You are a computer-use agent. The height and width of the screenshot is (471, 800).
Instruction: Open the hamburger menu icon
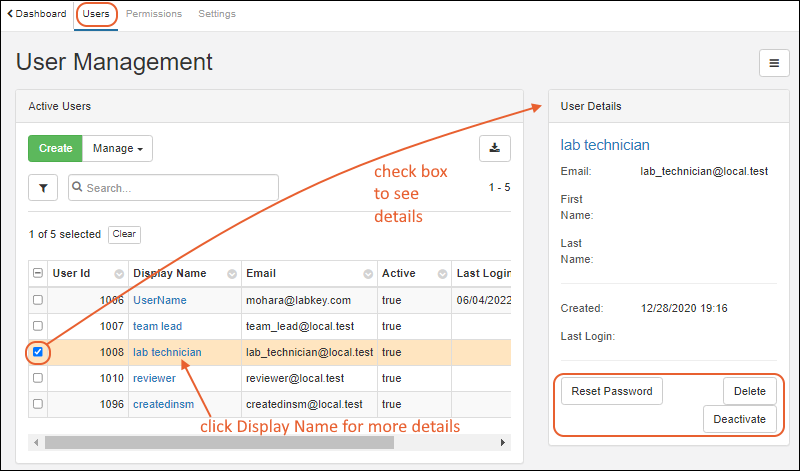pos(773,62)
